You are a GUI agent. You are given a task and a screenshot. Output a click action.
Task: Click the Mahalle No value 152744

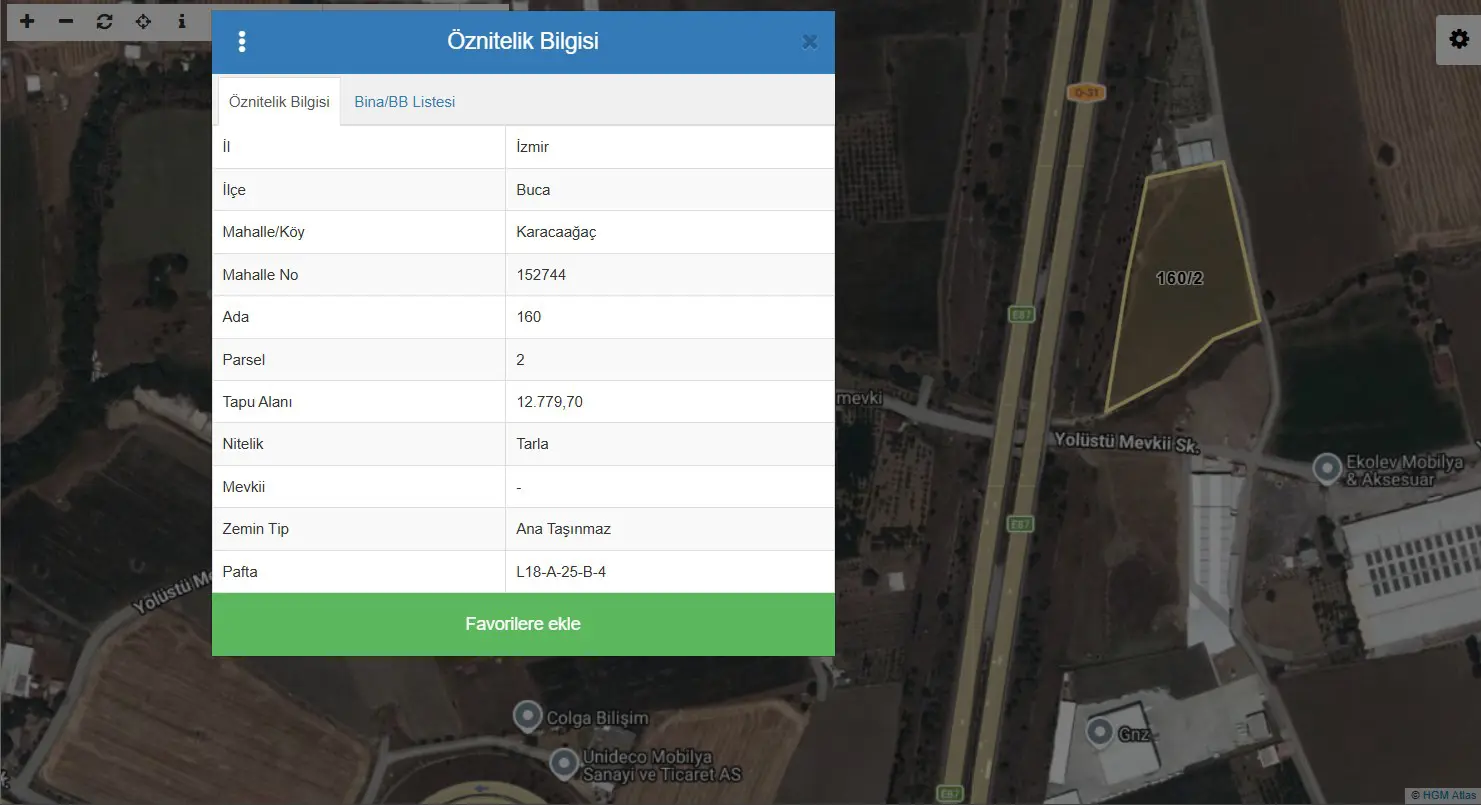tap(541, 275)
